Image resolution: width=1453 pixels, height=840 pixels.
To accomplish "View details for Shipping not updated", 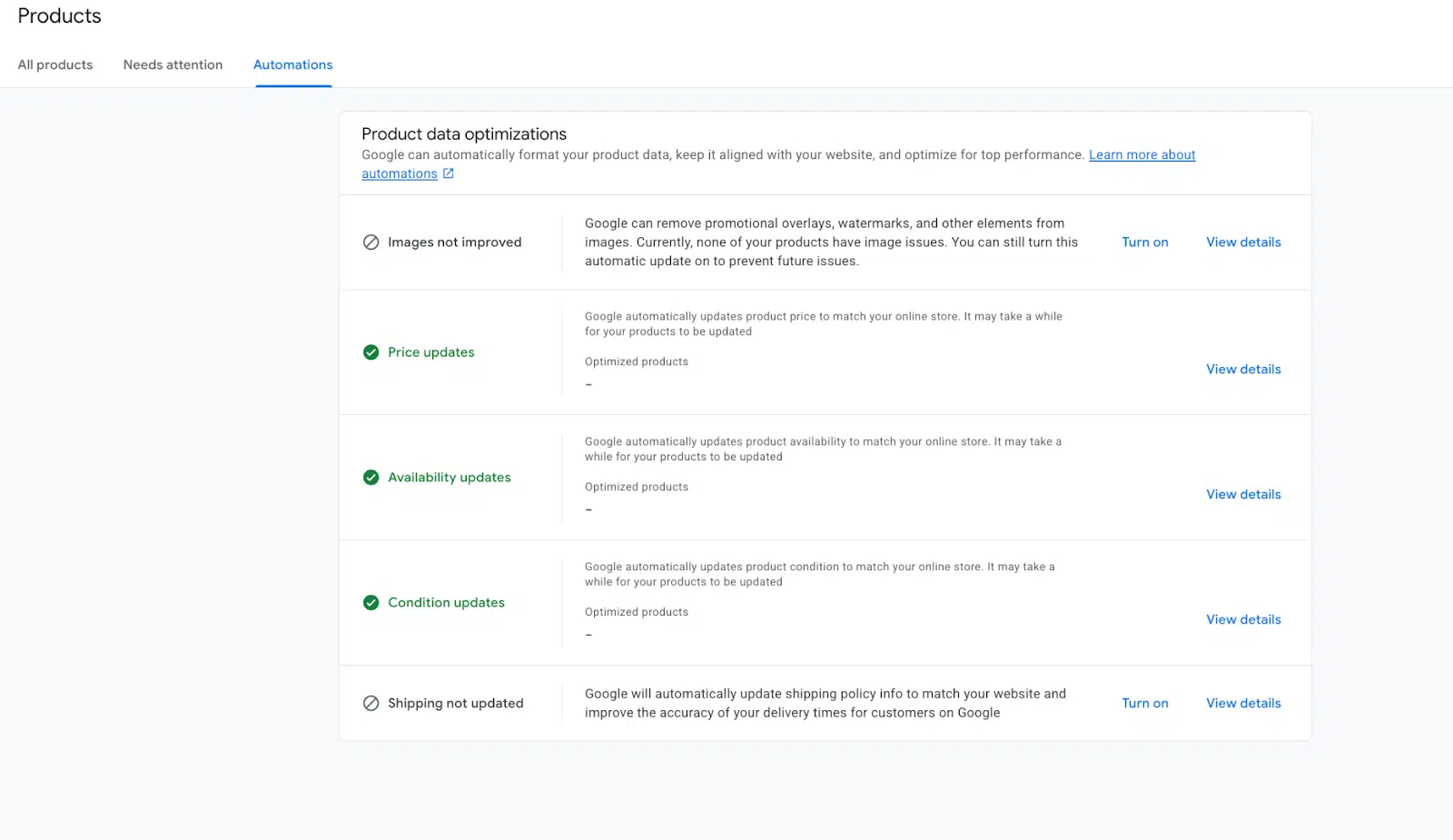I will tap(1243, 704).
